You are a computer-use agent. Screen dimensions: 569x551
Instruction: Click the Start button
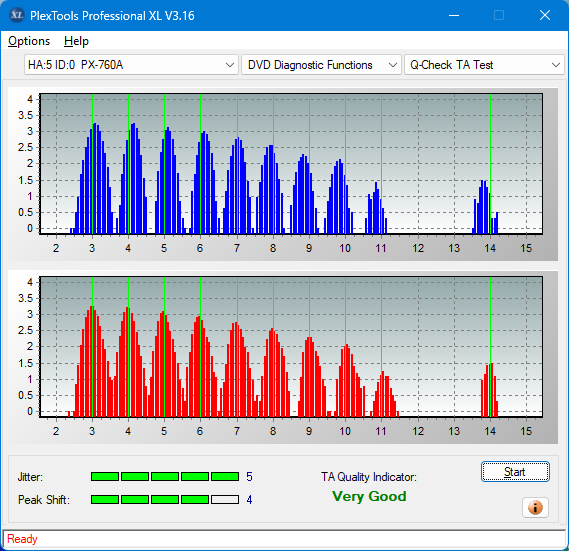[x=515, y=472]
